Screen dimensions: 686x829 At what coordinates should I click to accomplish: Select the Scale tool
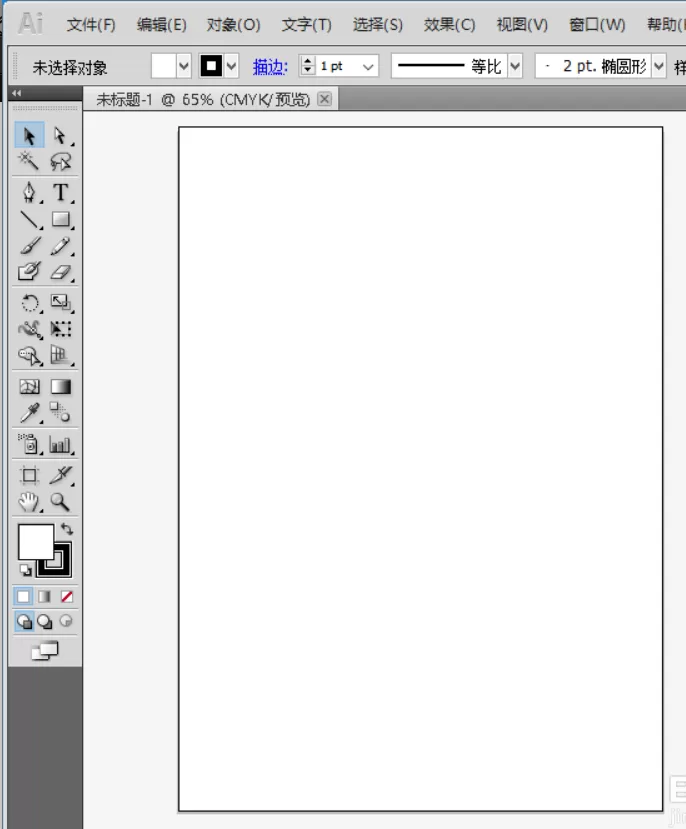[60, 303]
